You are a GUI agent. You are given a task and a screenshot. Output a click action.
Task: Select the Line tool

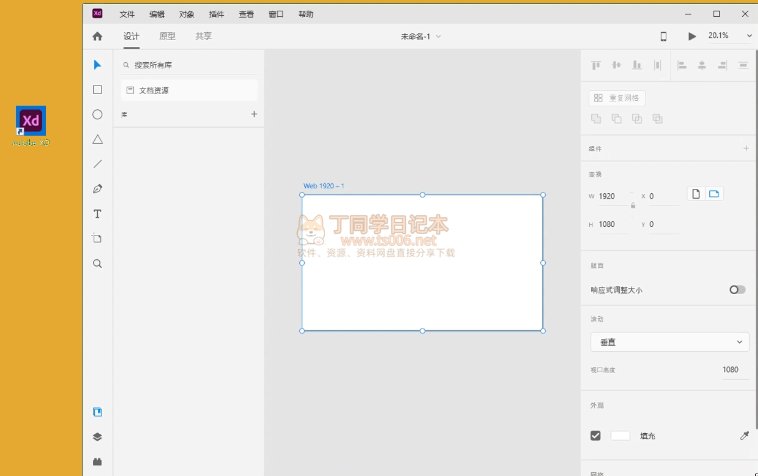pos(97,164)
